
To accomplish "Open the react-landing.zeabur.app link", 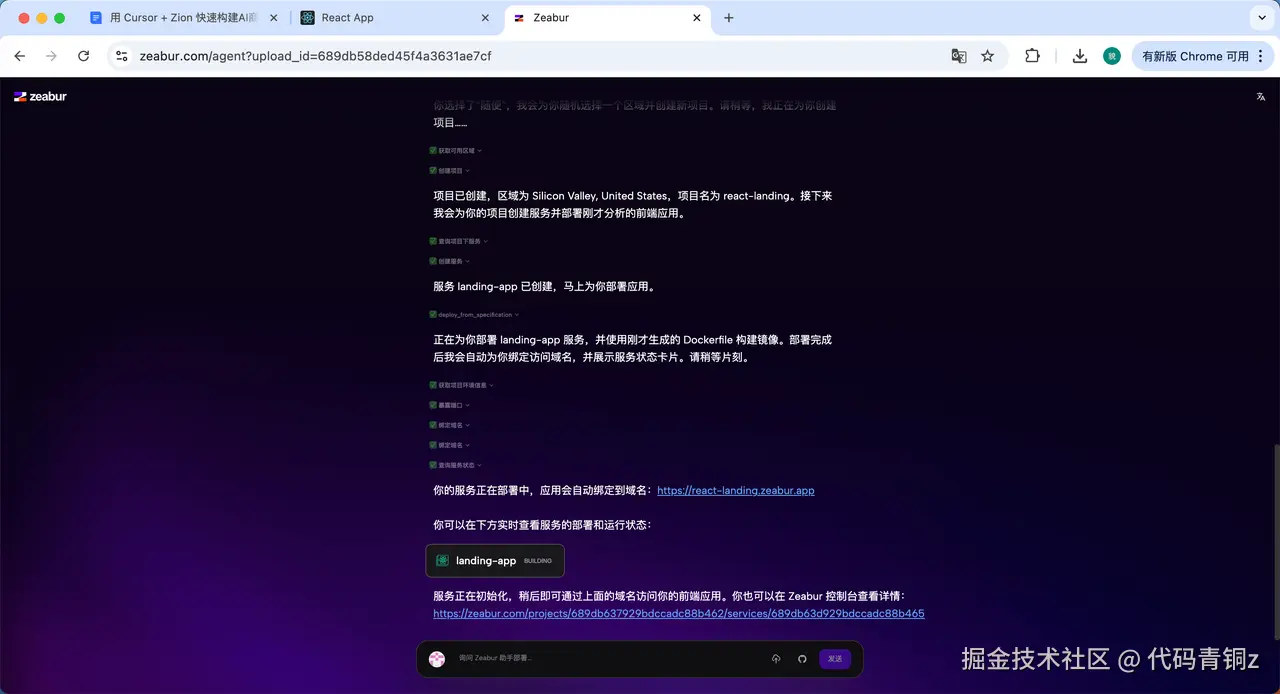I will [736, 491].
